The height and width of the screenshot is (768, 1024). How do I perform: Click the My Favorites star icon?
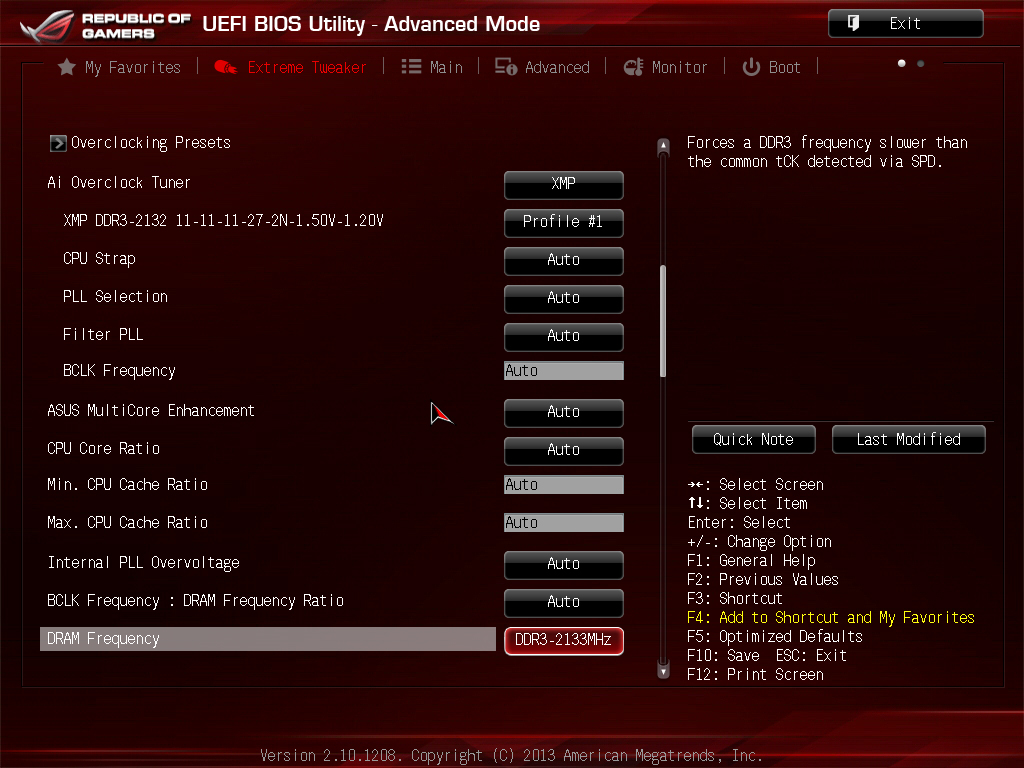click(x=67, y=67)
